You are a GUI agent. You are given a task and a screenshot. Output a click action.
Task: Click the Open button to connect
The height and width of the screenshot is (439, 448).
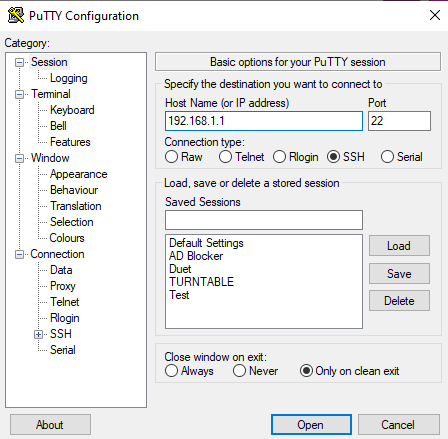coord(311,425)
